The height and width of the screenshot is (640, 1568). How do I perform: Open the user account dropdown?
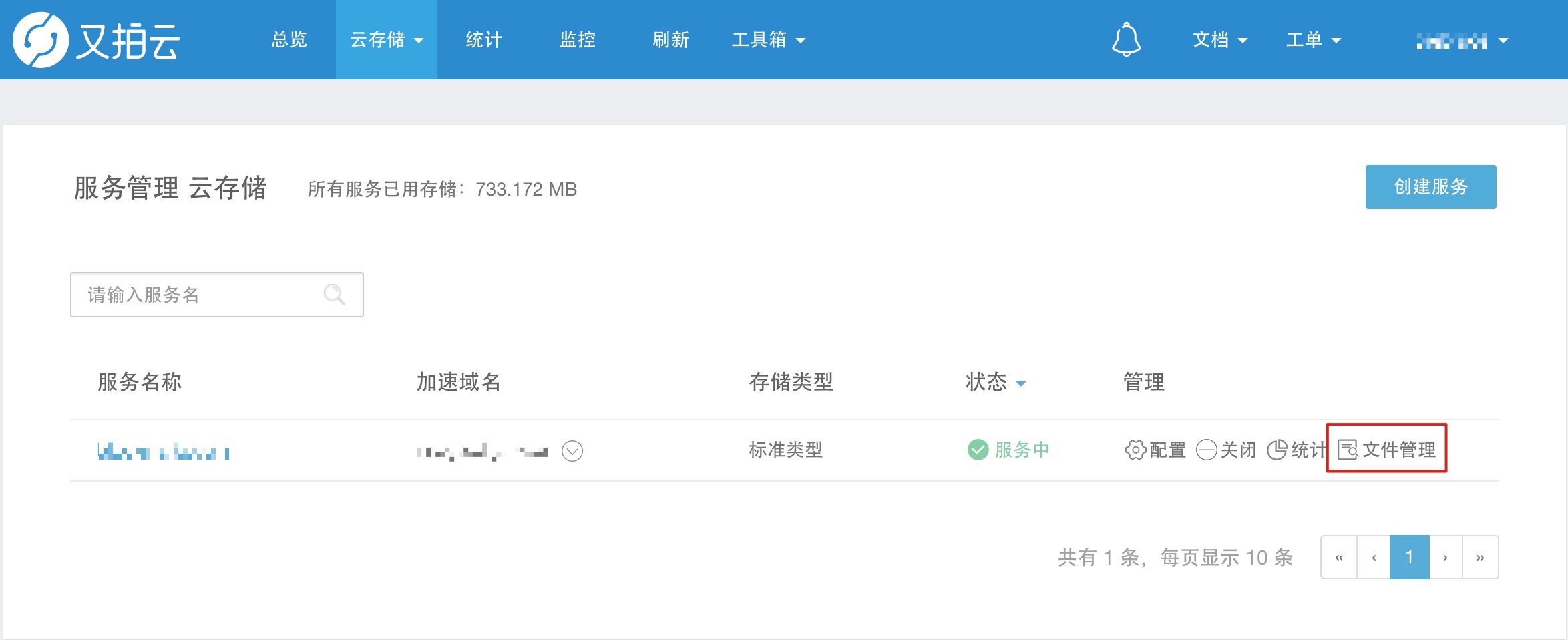(1462, 41)
